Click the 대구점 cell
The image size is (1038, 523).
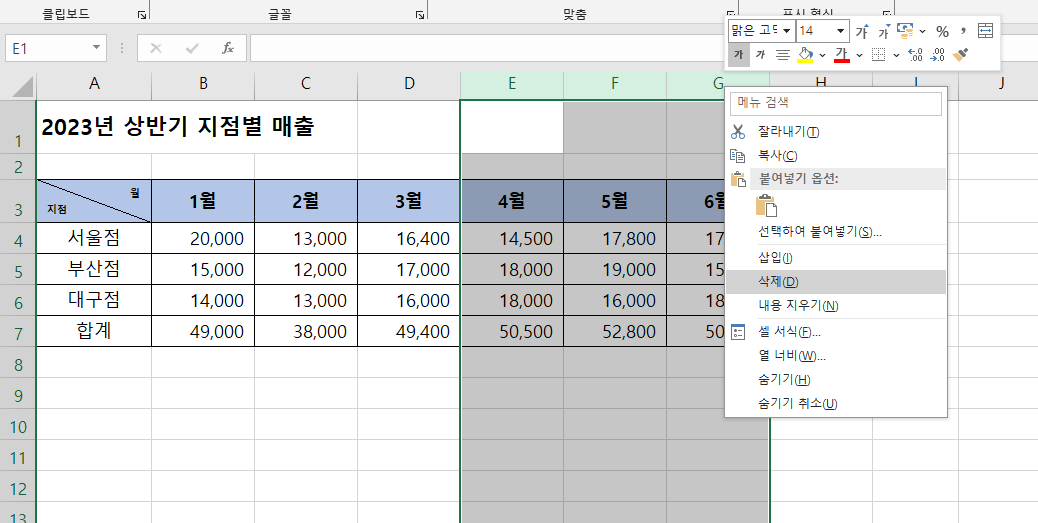click(x=94, y=301)
